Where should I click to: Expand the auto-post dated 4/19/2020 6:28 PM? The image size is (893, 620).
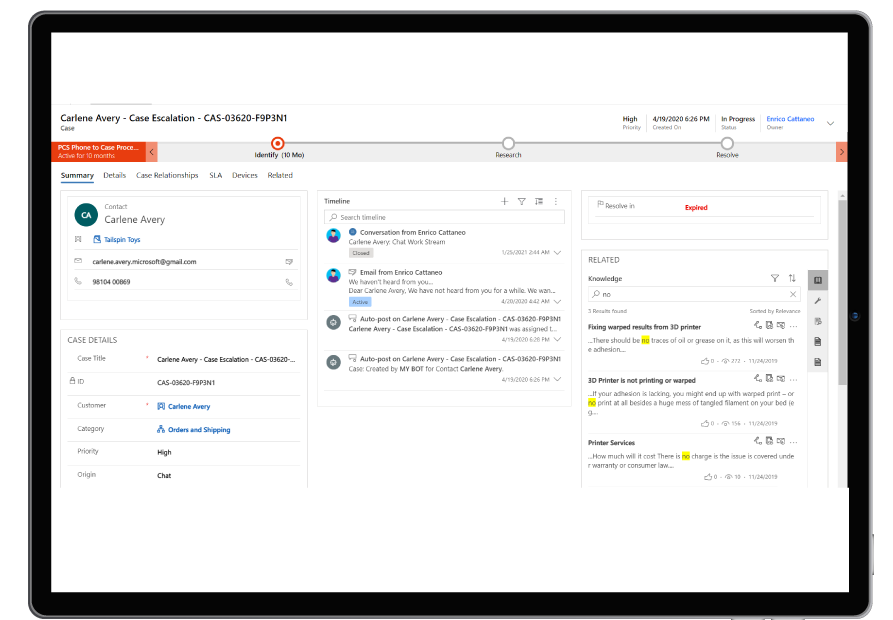pos(558,339)
